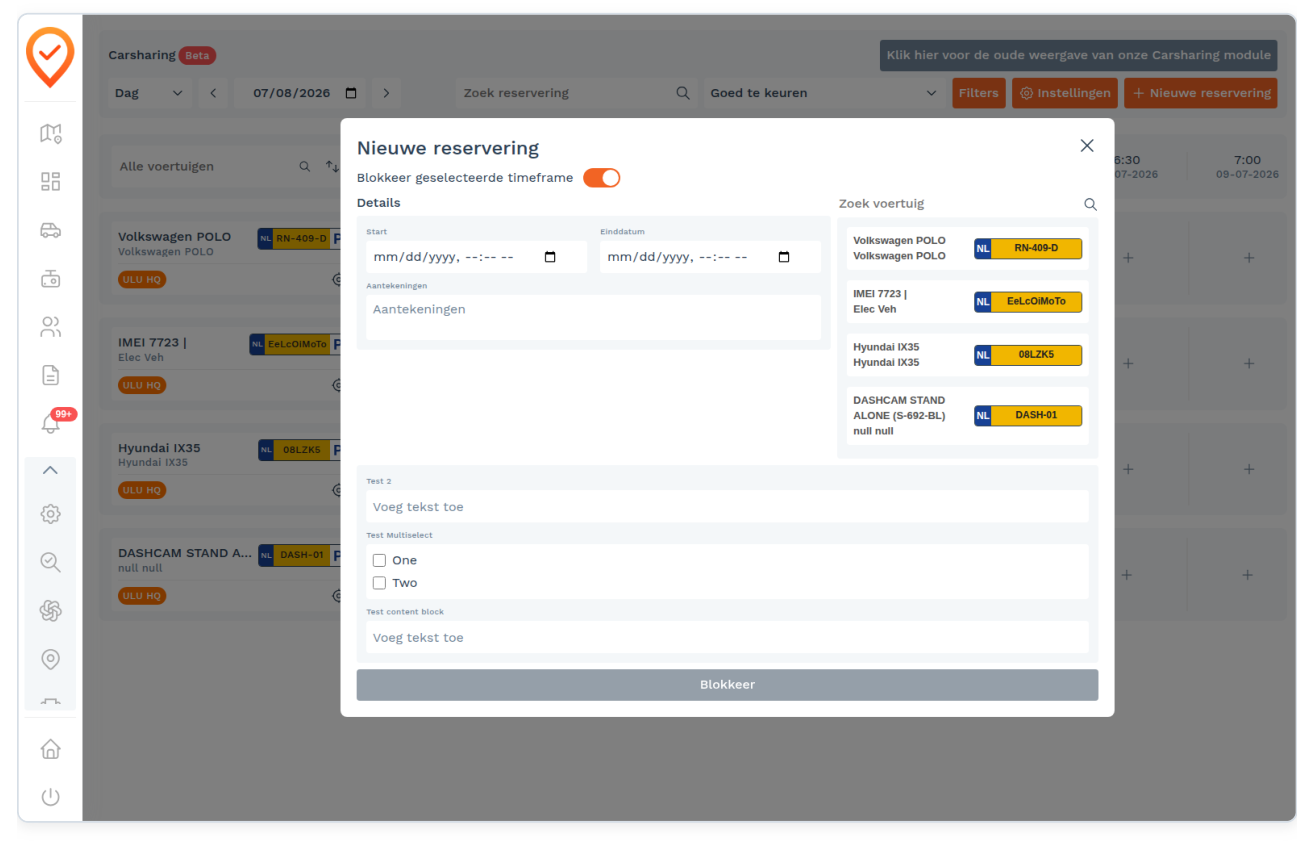1314x843 pixels.
Task: Collapse the sidebar section with chevron up
Action: 50,470
